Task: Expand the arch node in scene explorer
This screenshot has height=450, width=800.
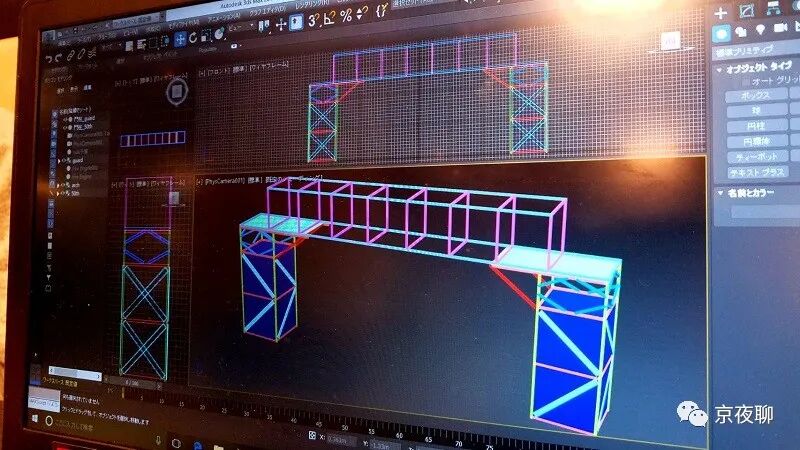Action: [x=59, y=185]
